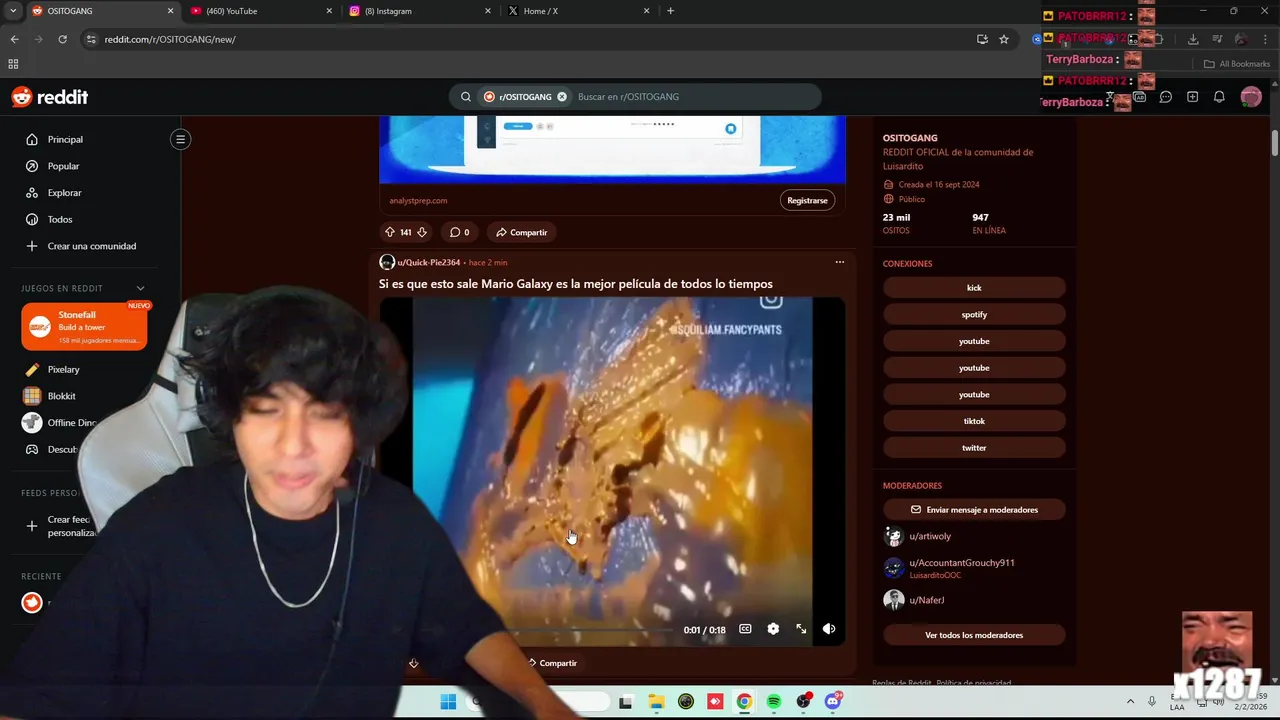Open the kick connection link
The image size is (1280, 720).
coord(974,288)
